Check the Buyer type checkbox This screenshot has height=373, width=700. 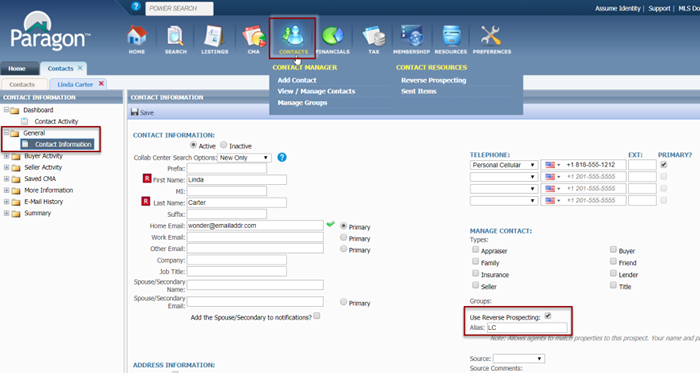point(613,250)
